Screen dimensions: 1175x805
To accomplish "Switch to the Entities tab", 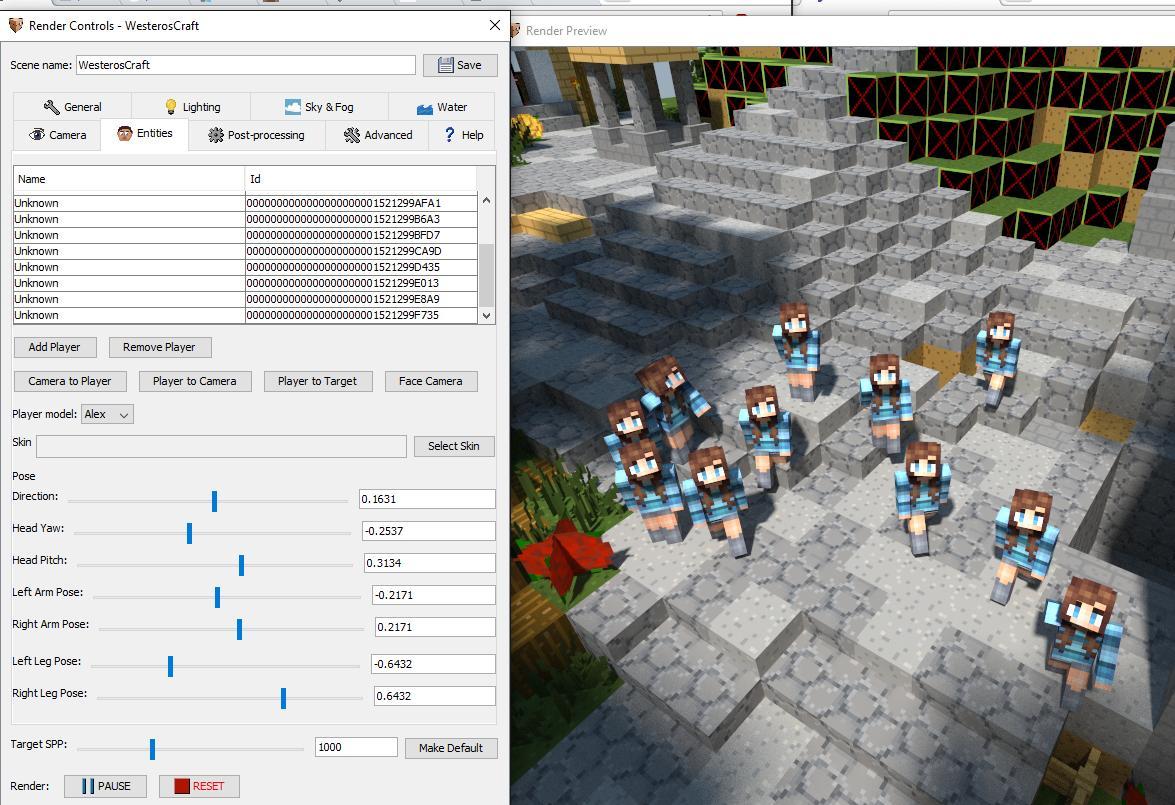I will [x=143, y=134].
